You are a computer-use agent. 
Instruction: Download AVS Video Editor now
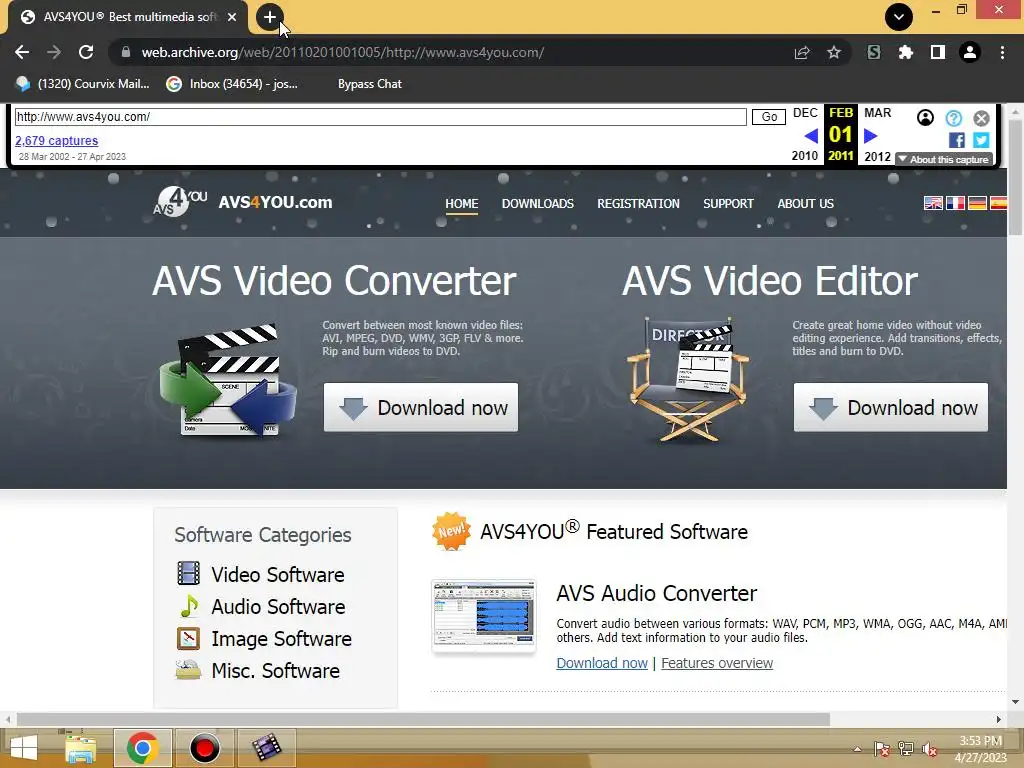tap(891, 408)
